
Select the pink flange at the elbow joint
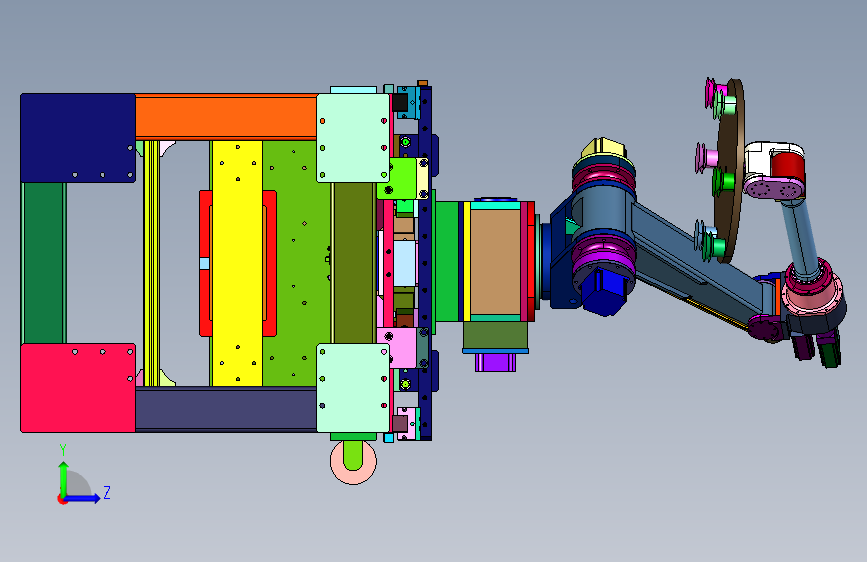(x=813, y=299)
